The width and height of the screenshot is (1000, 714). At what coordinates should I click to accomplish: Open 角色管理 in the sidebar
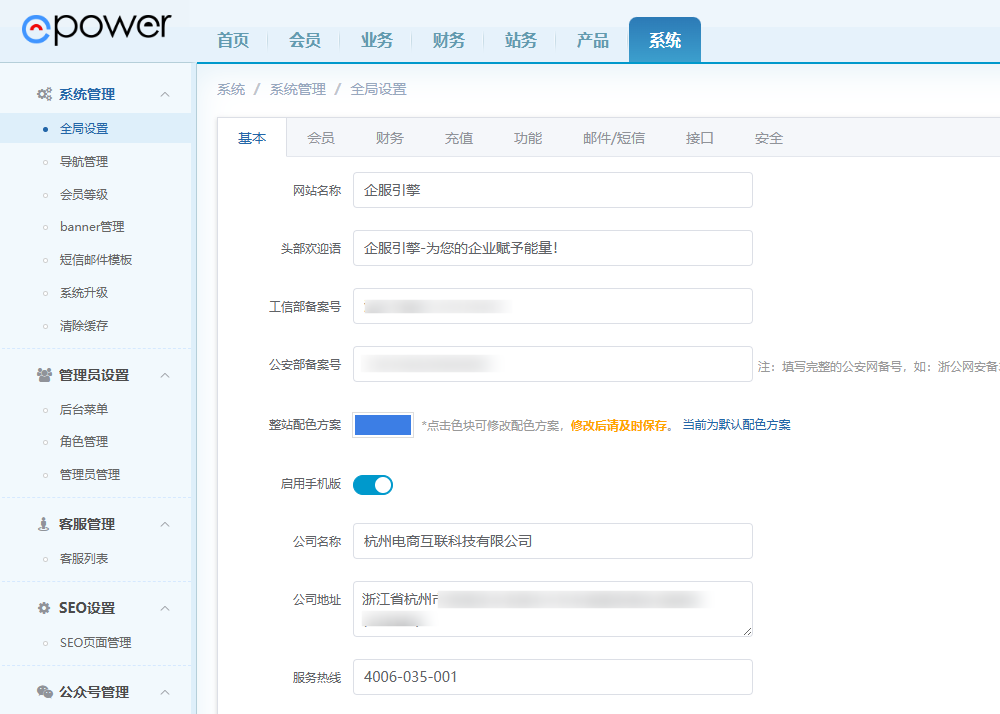point(84,442)
